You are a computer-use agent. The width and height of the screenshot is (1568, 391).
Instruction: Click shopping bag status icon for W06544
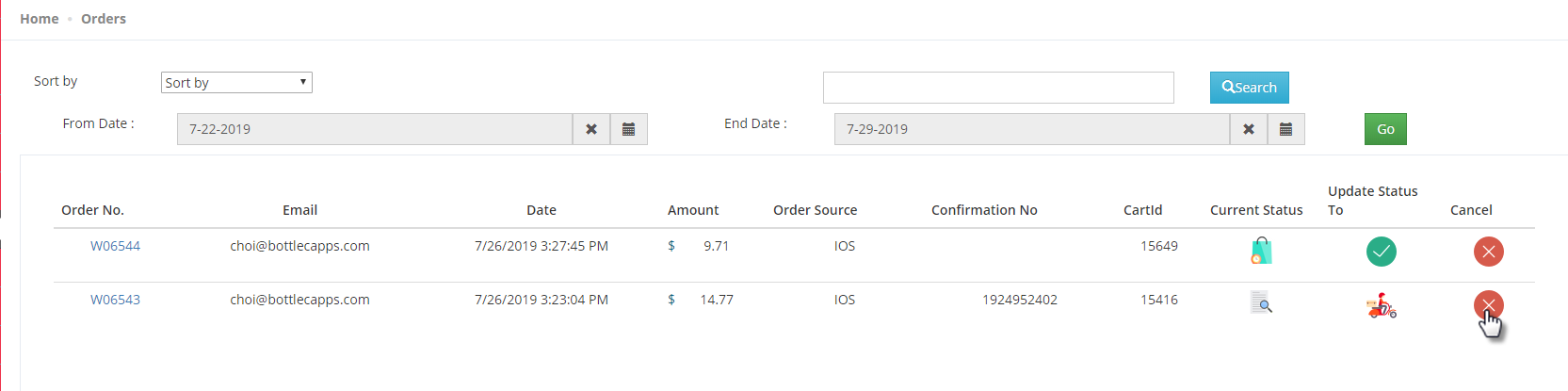(1261, 252)
